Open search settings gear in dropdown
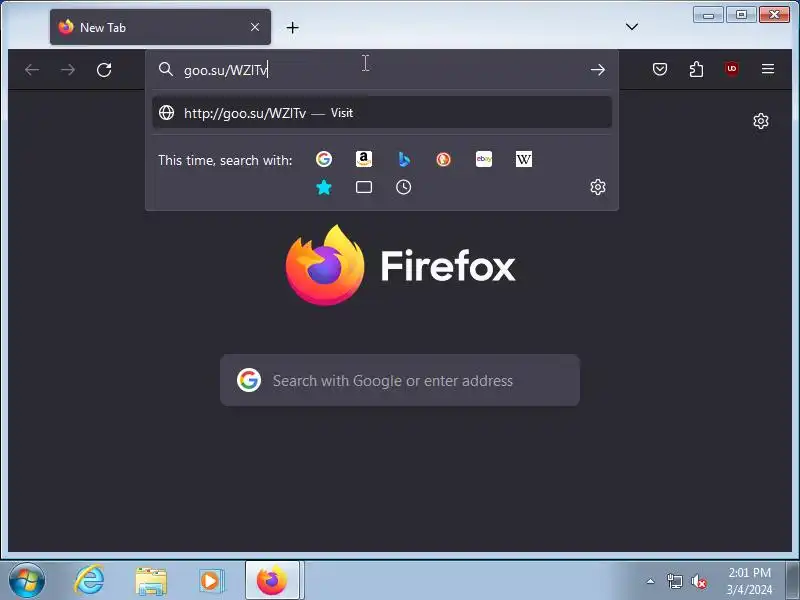 [598, 187]
